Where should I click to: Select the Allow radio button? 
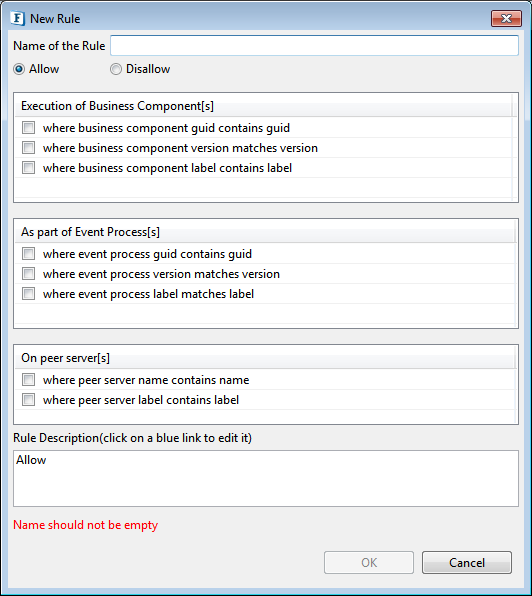[x=19, y=69]
